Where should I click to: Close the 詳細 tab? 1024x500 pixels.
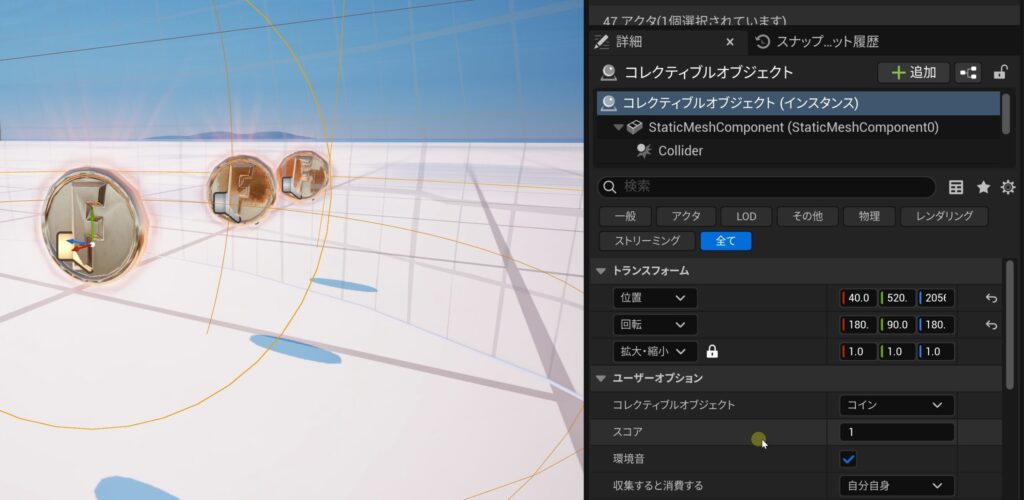click(x=730, y=42)
